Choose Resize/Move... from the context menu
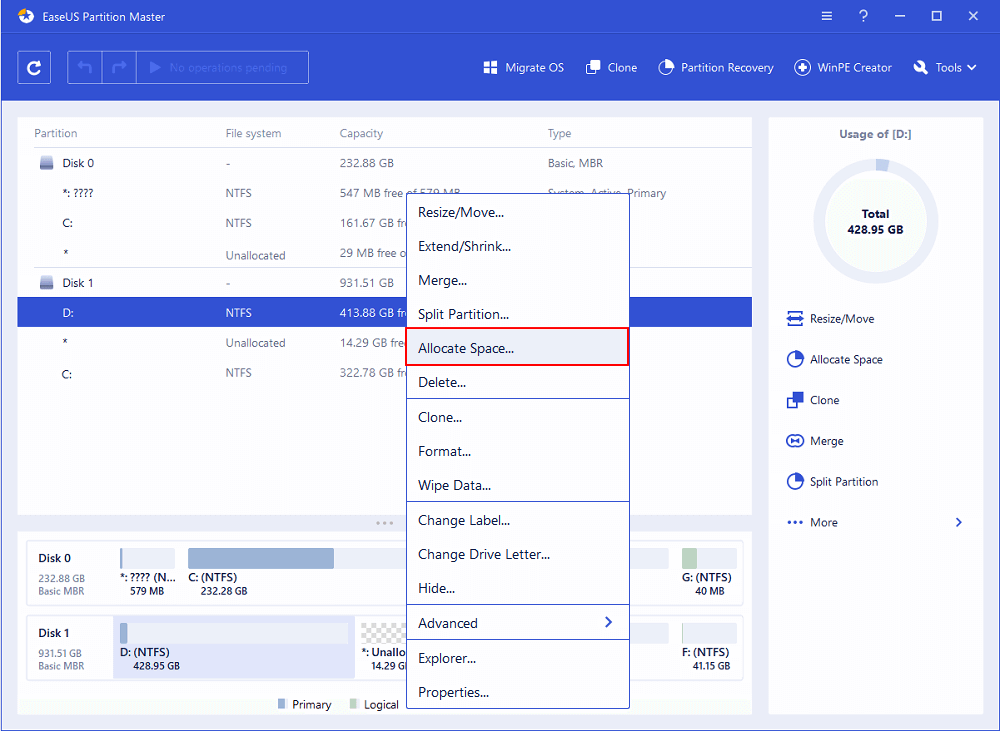 pos(518,212)
